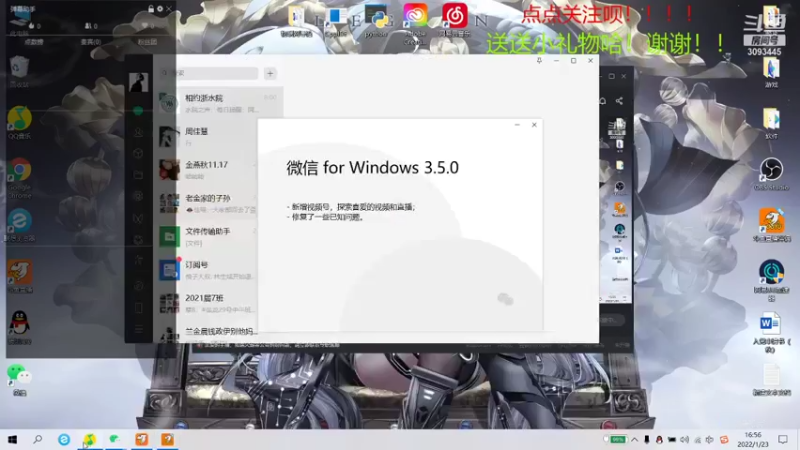This screenshot has width=800, height=450.
Task: Close the WeChat version 3.5.0 dialog
Action: (x=534, y=124)
